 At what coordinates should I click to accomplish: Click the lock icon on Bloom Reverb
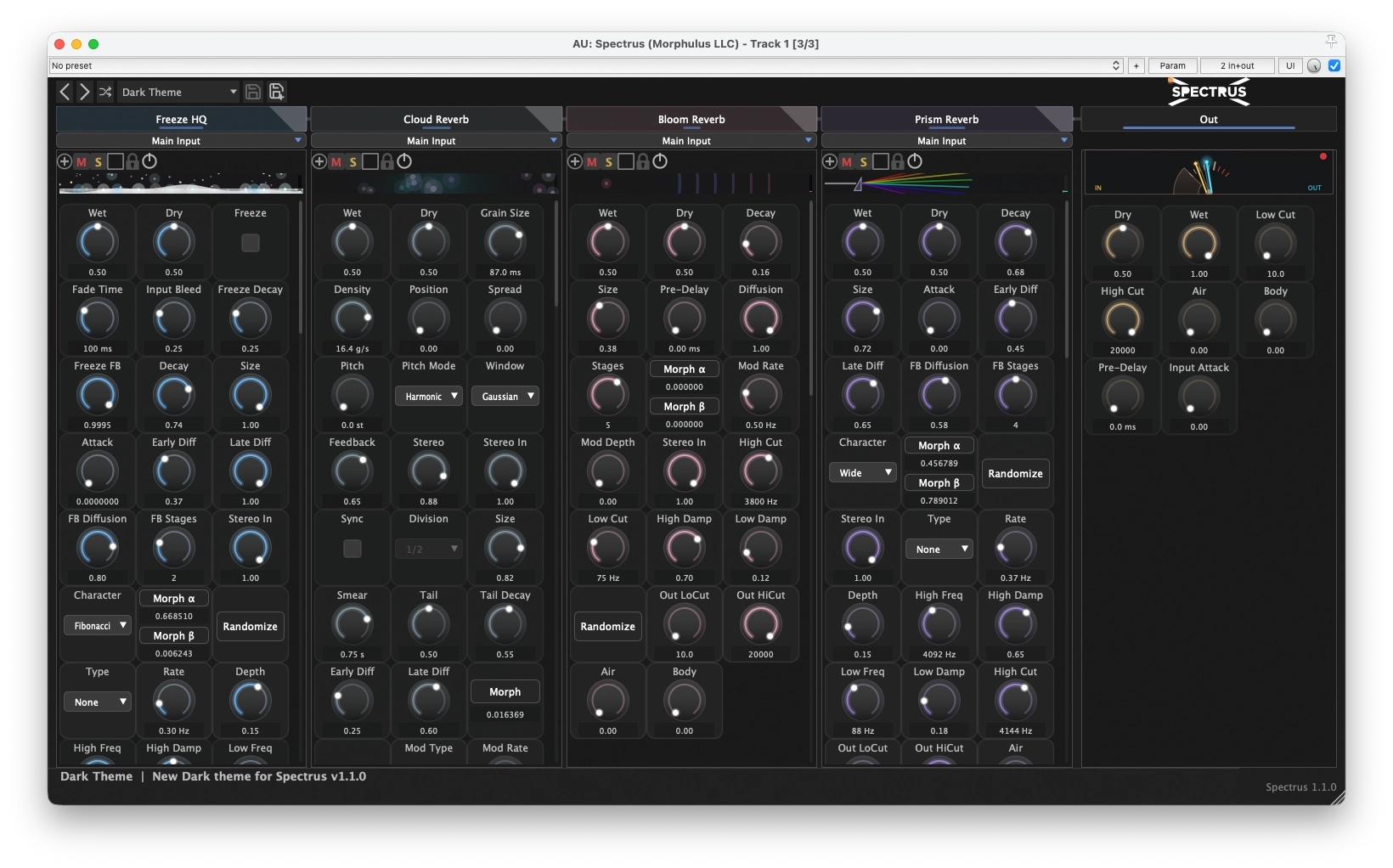(x=642, y=161)
